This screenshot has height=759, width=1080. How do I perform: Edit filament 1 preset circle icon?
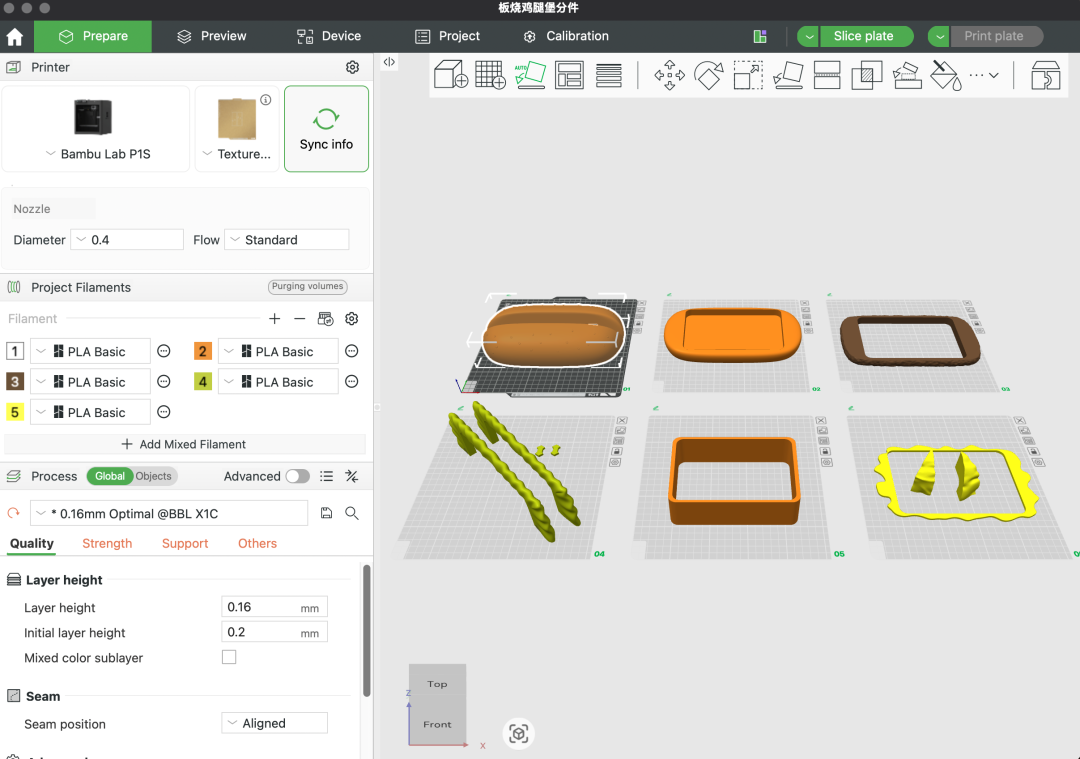[x=164, y=351]
